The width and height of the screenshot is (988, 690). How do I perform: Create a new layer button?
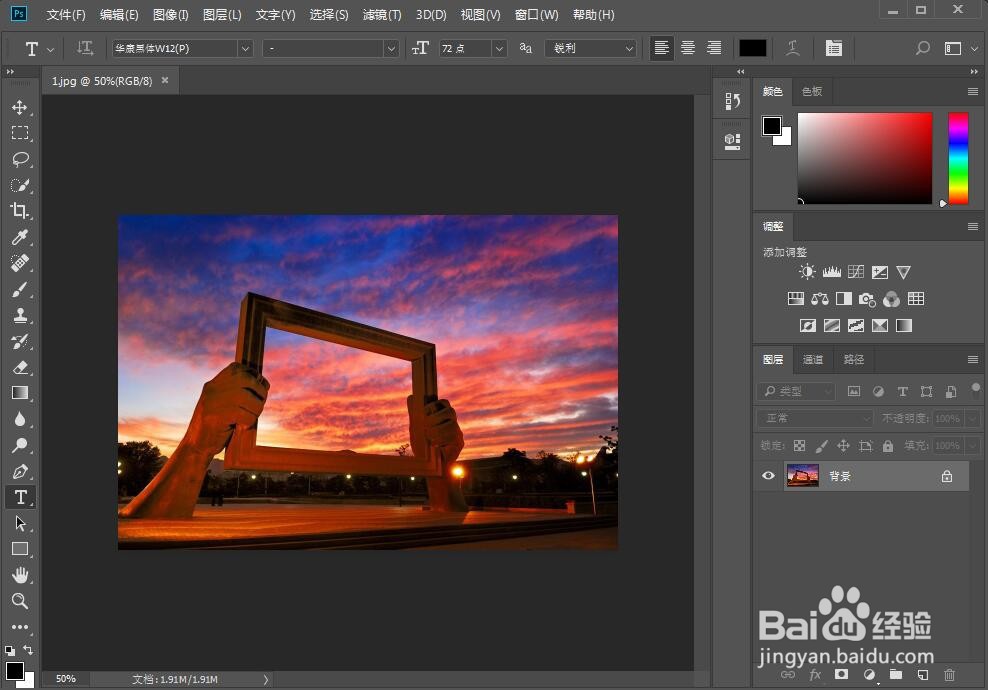pyautogui.click(x=922, y=675)
